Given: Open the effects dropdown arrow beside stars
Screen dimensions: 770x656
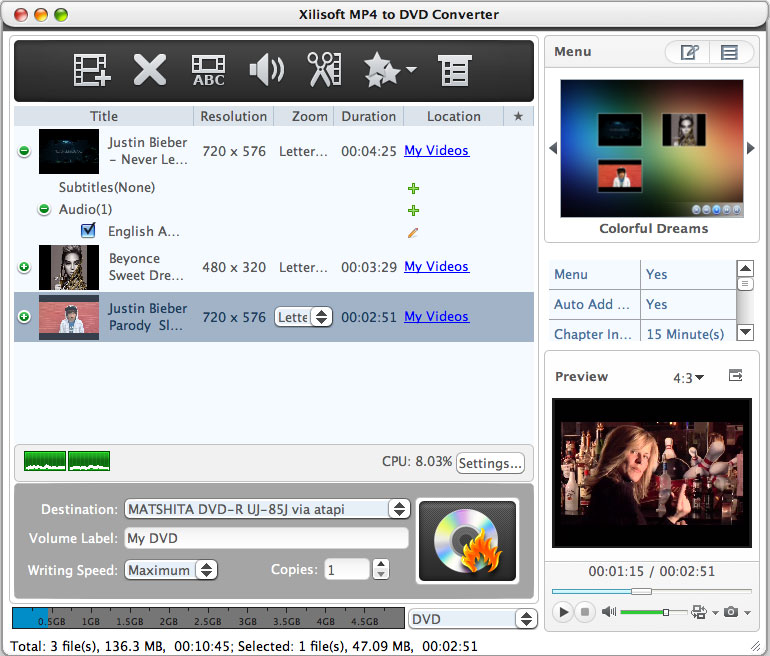Looking at the screenshot, I should tap(412, 69).
